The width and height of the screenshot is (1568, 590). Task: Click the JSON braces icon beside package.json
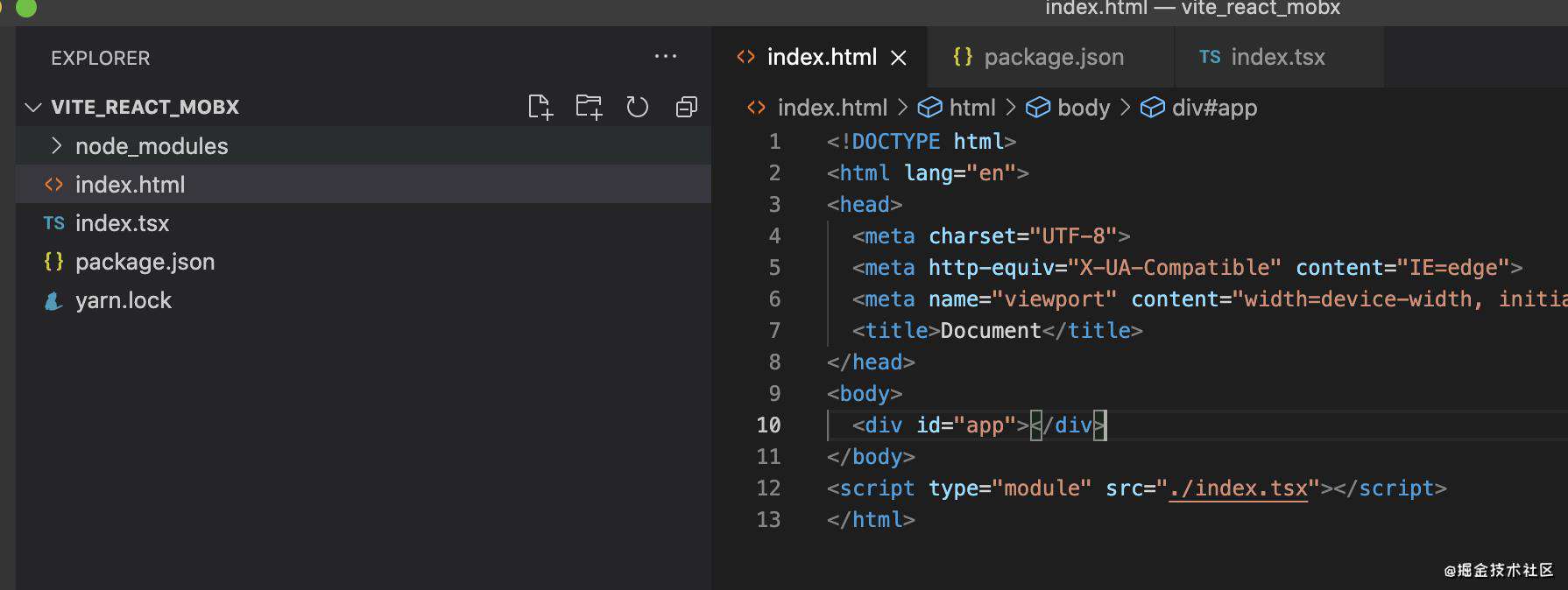53,262
